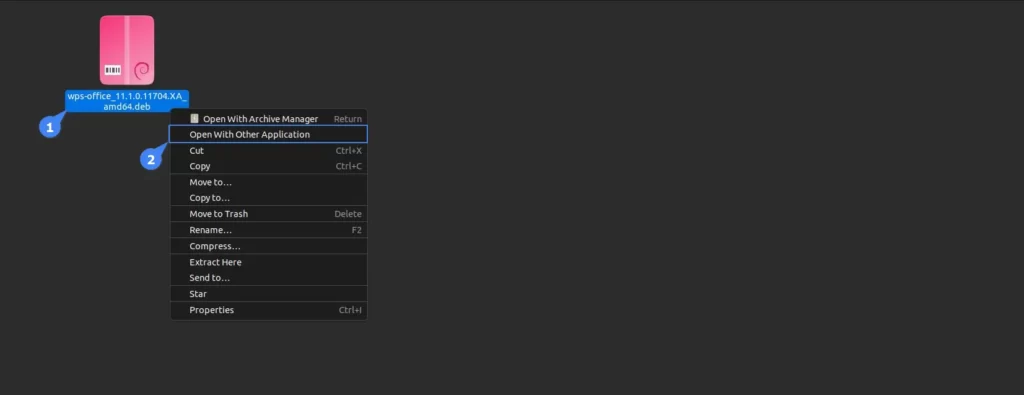Select Move to Trash
1024x395 pixels.
pyautogui.click(x=268, y=214)
